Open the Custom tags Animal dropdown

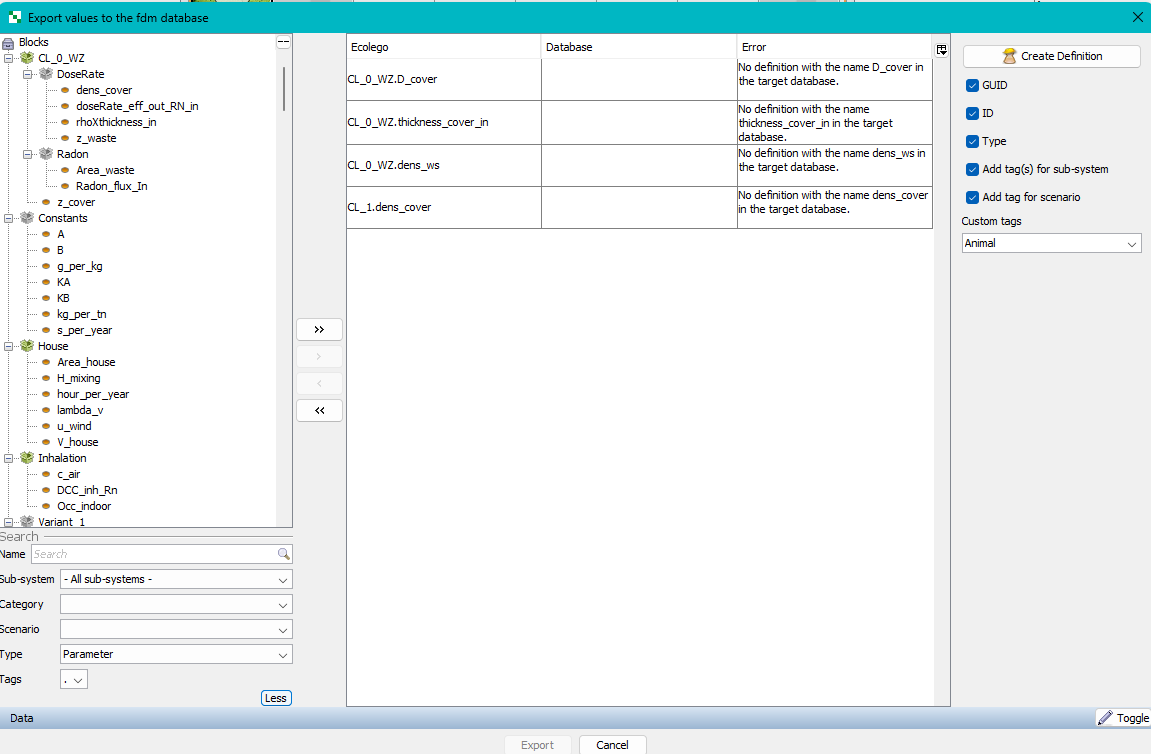coord(1052,243)
